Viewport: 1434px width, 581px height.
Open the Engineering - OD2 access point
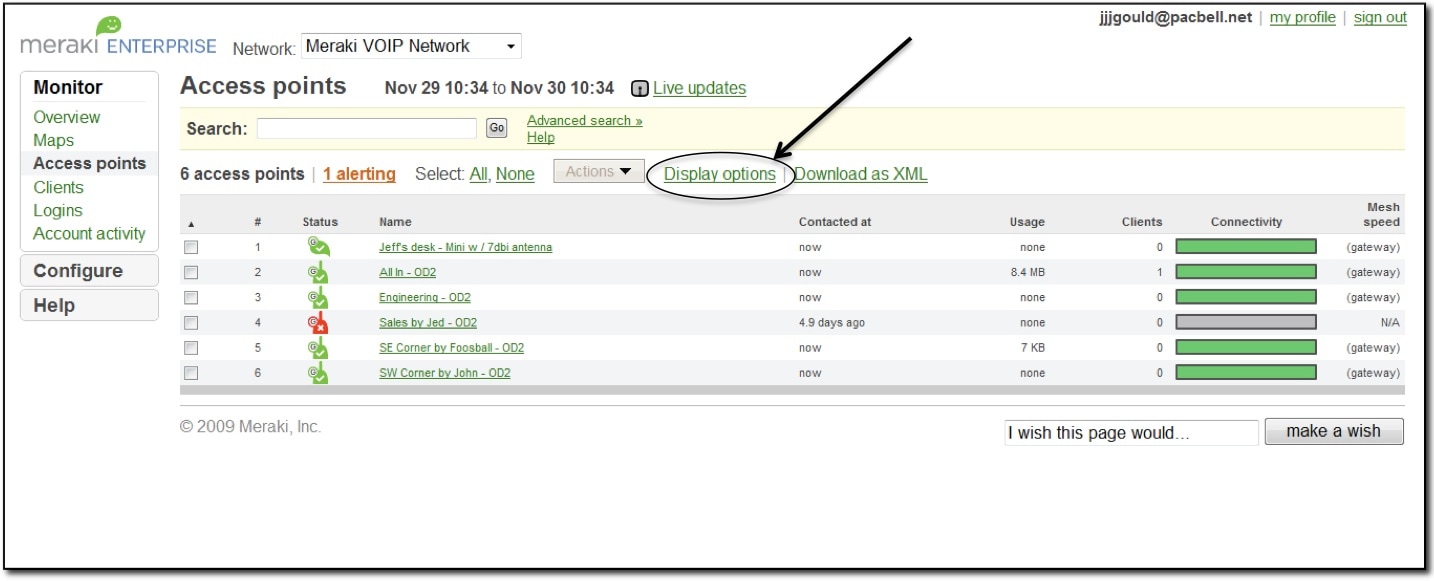425,297
